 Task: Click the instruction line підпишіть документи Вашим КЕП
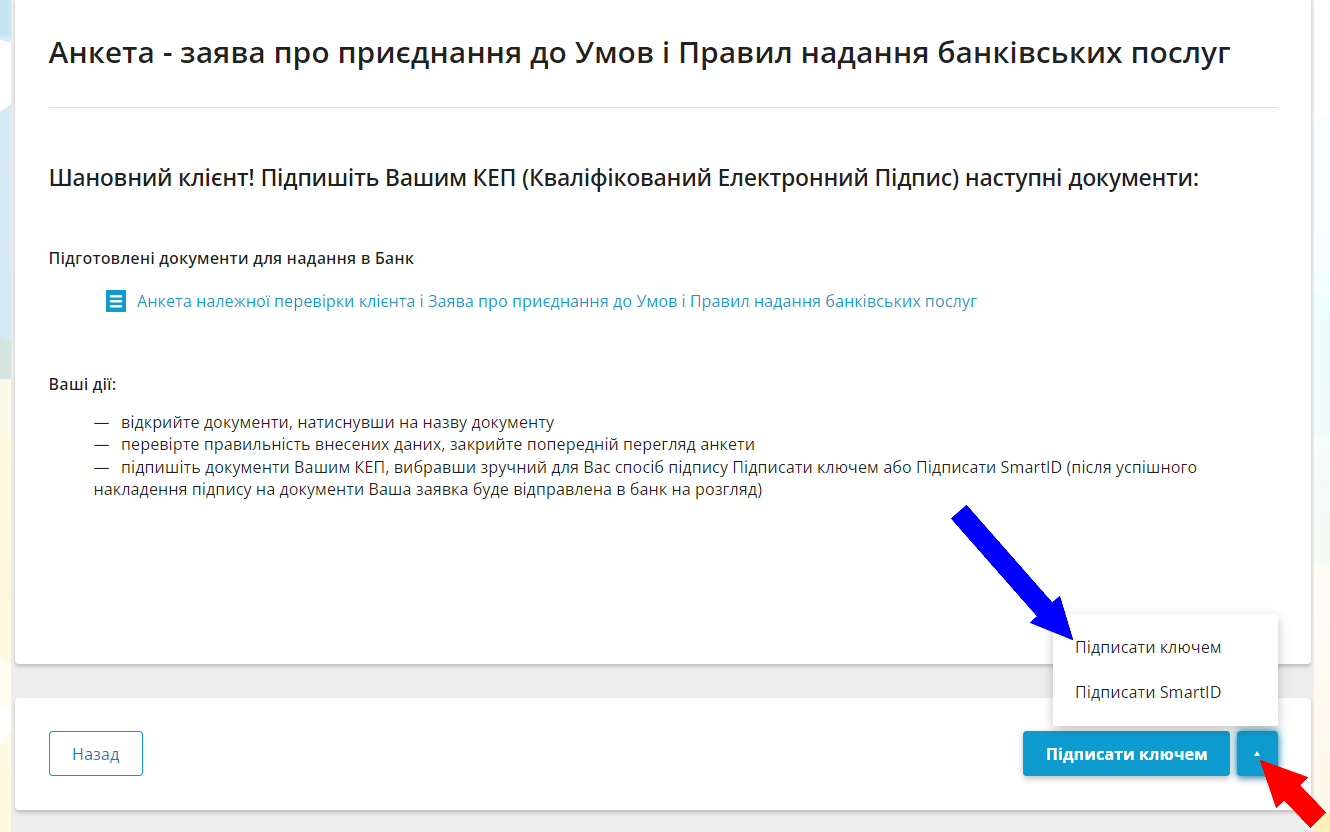tap(645, 479)
